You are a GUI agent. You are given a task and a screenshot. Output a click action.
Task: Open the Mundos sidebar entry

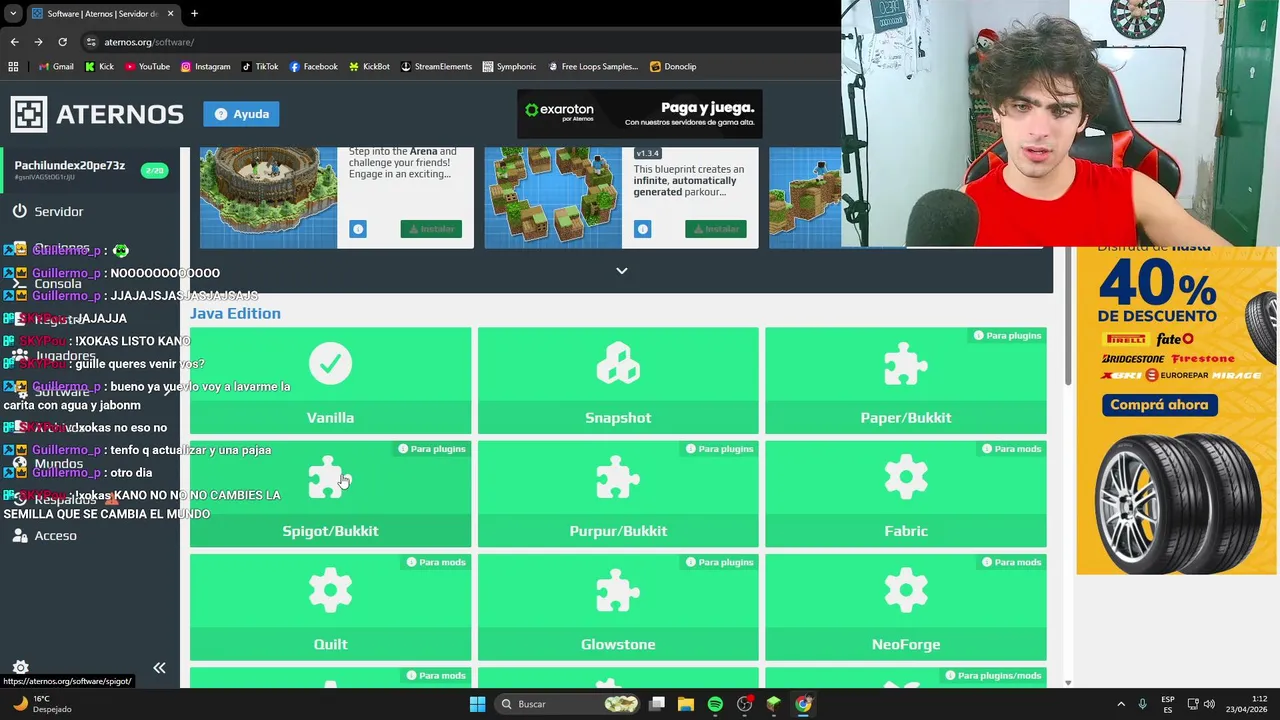[47, 464]
